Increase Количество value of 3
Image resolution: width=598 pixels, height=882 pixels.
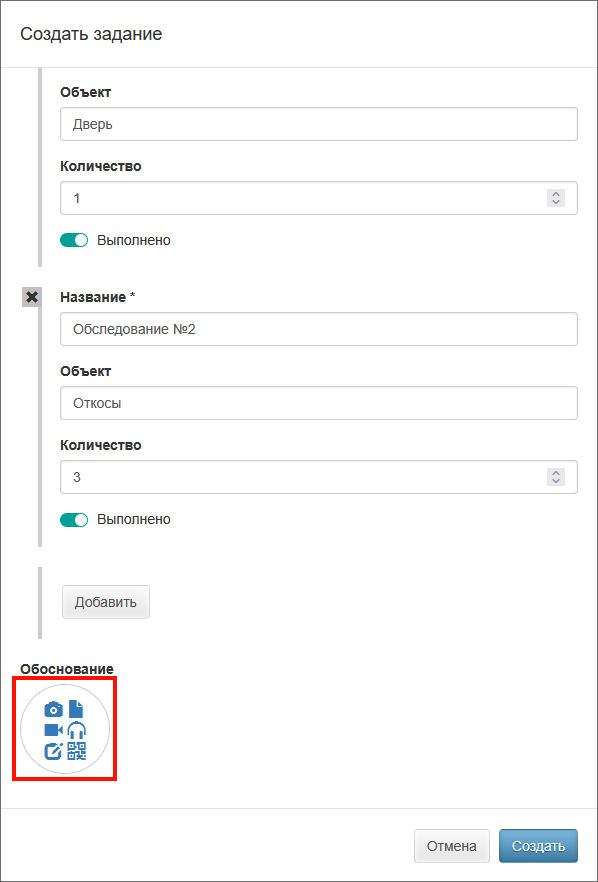(555, 472)
